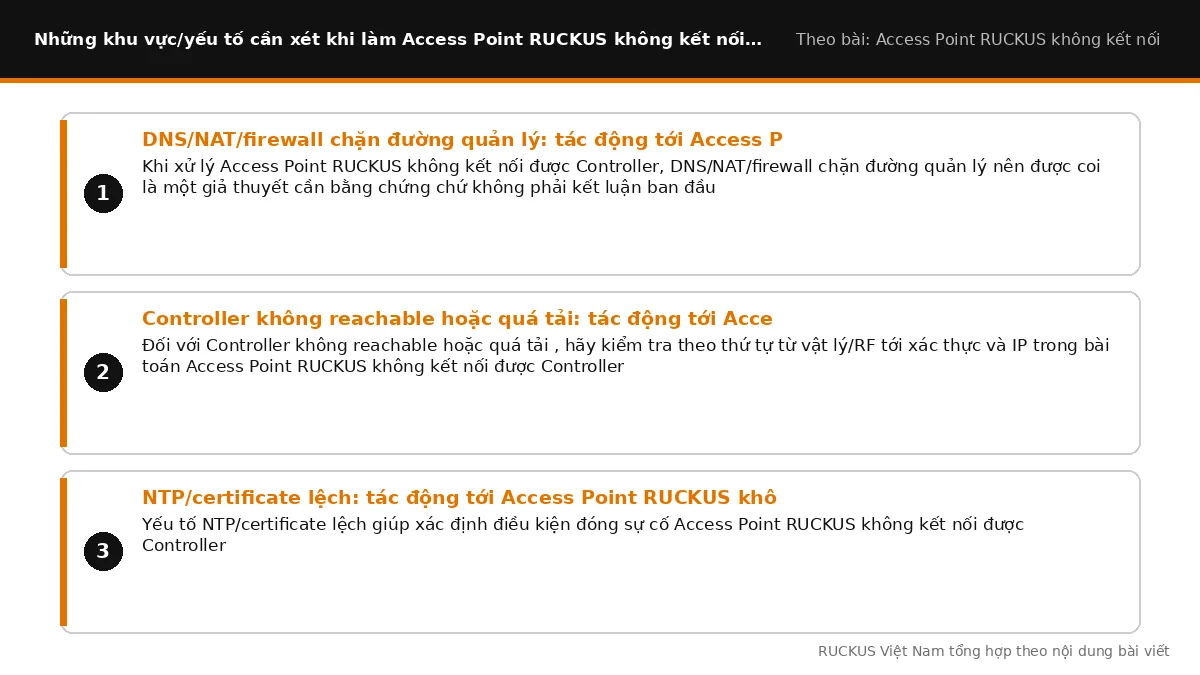This screenshot has height=675, width=1200.
Task: Click the paragraph starting 'Khi xử lý Access Point'
Action: [621, 177]
